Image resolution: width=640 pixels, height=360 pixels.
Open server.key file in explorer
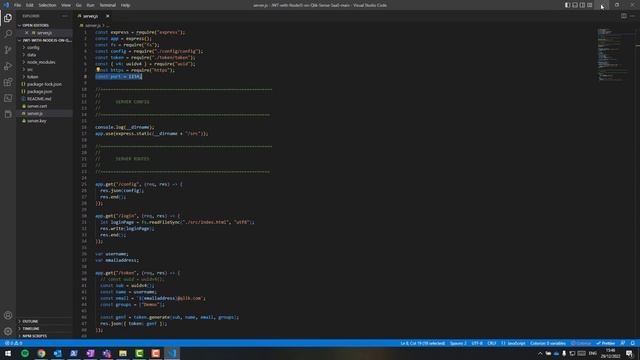[x=36, y=121]
